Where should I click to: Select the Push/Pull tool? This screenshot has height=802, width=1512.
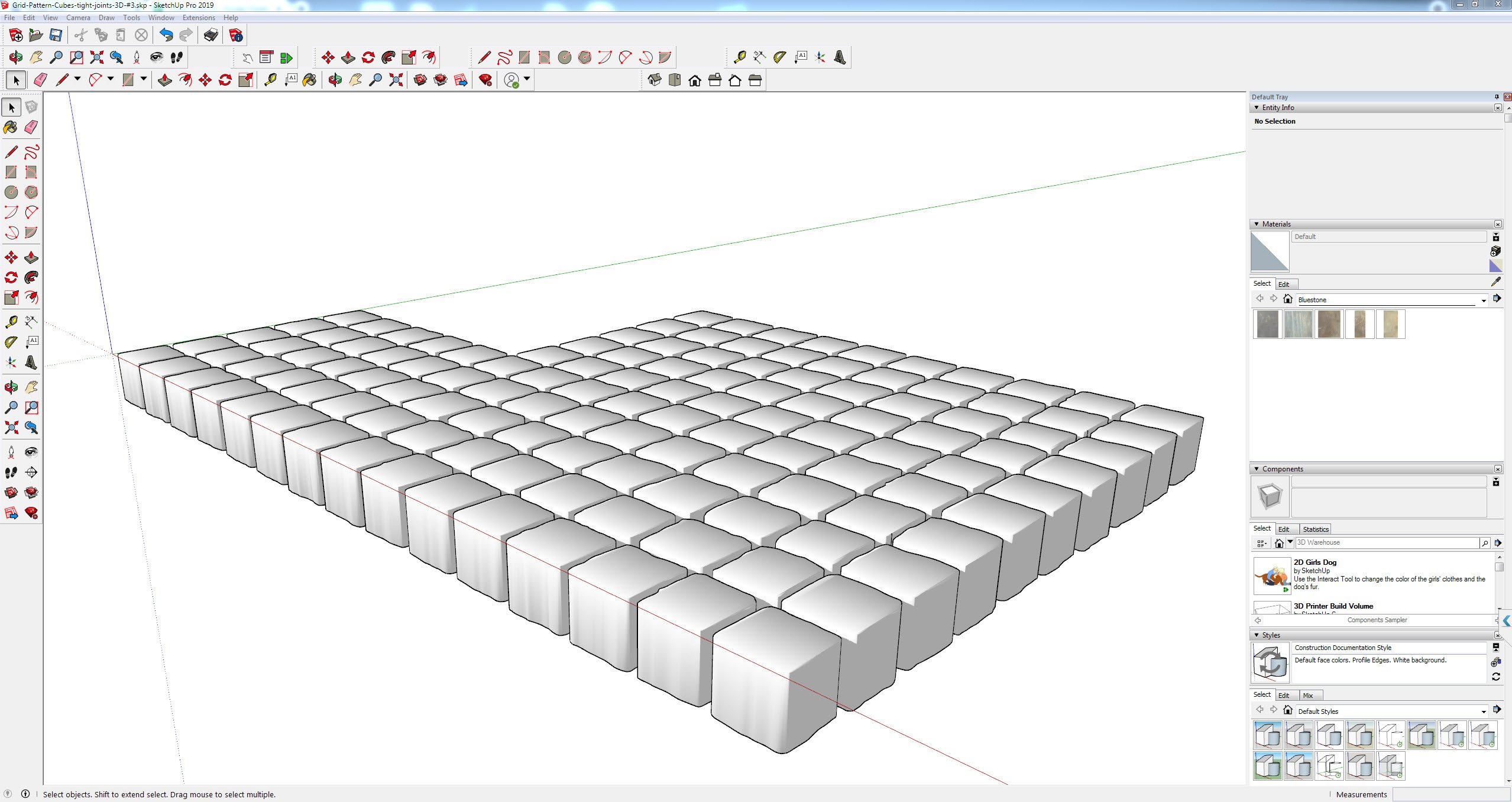coord(31,257)
